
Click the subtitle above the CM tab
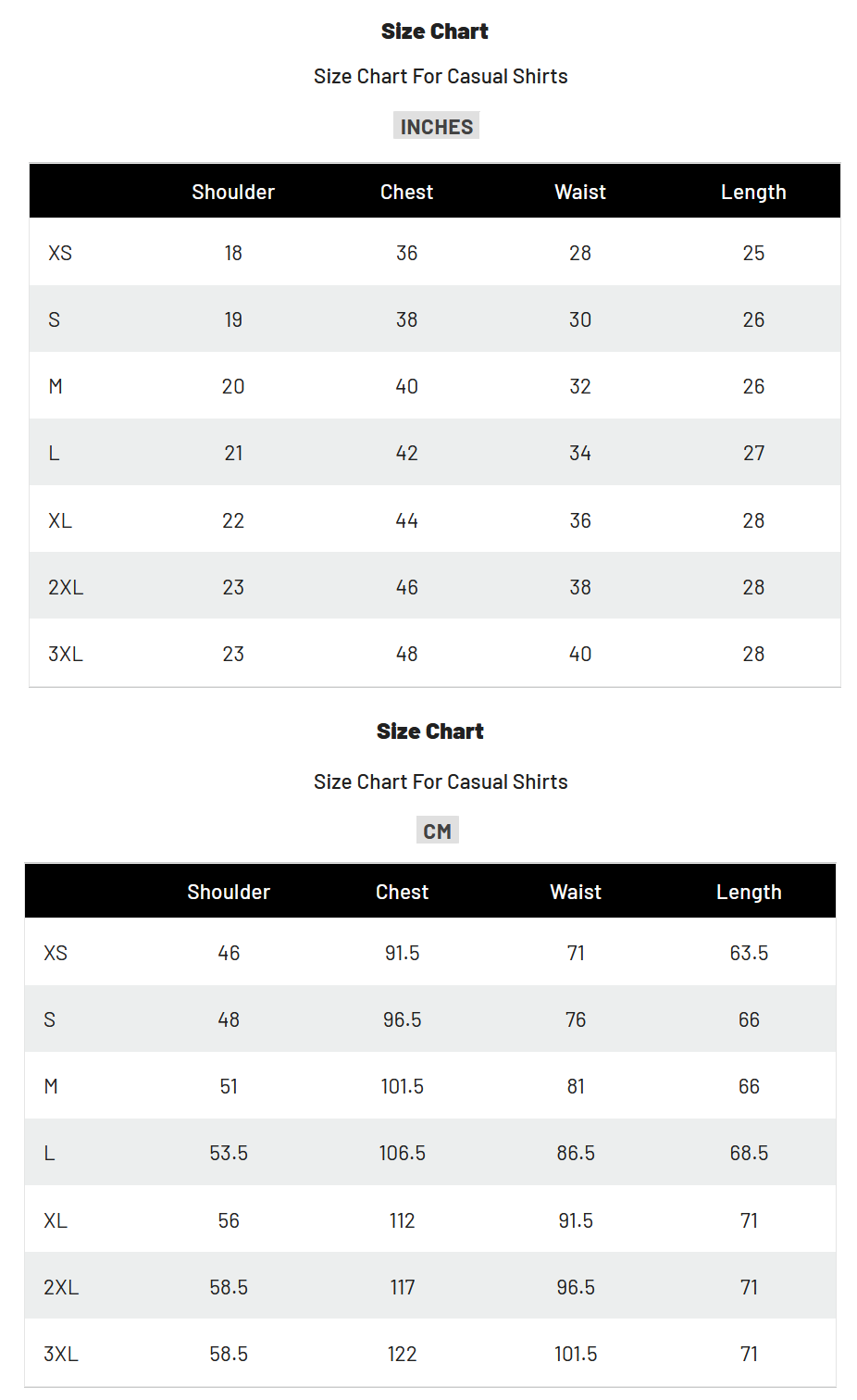[x=441, y=782]
